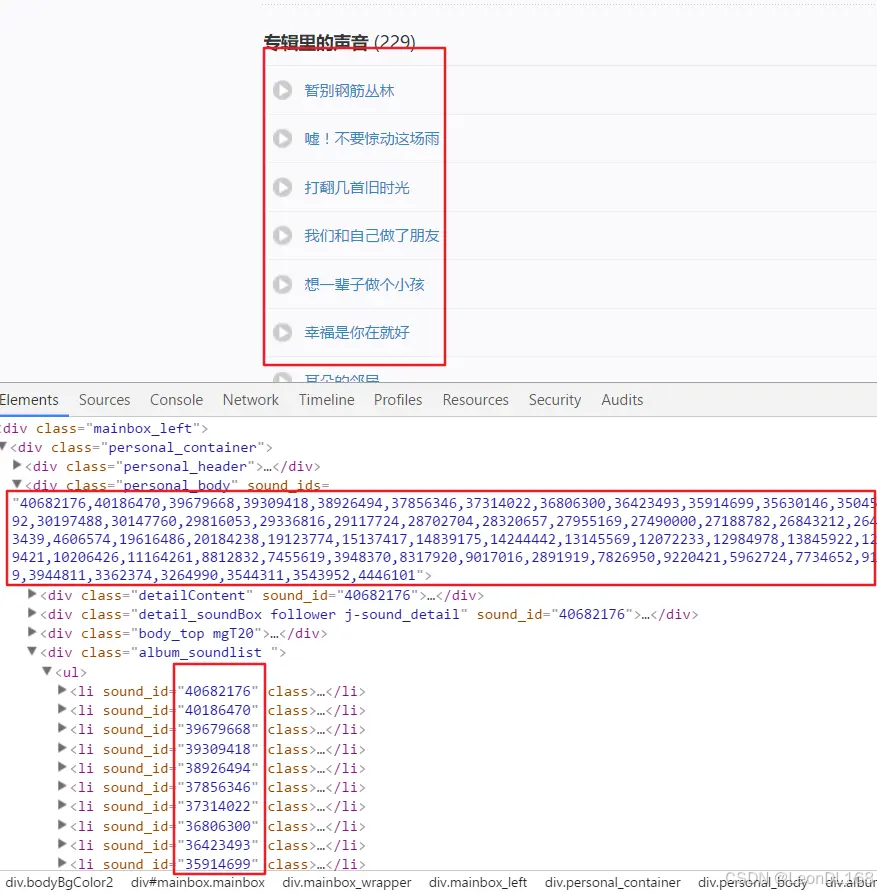The image size is (877, 893).
Task: Expand the li with sound_id 39679668
Action: point(62,728)
